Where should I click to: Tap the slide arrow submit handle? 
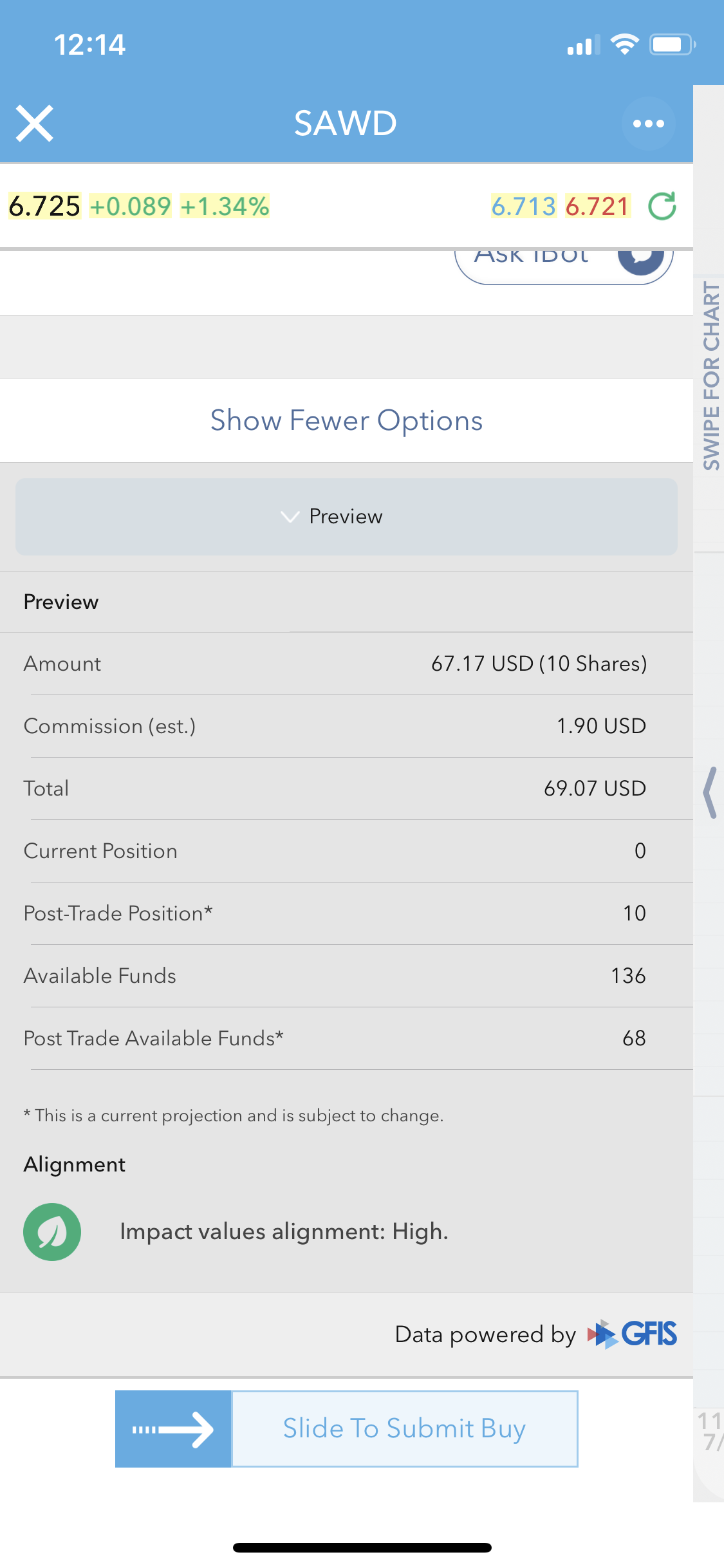point(173,1429)
